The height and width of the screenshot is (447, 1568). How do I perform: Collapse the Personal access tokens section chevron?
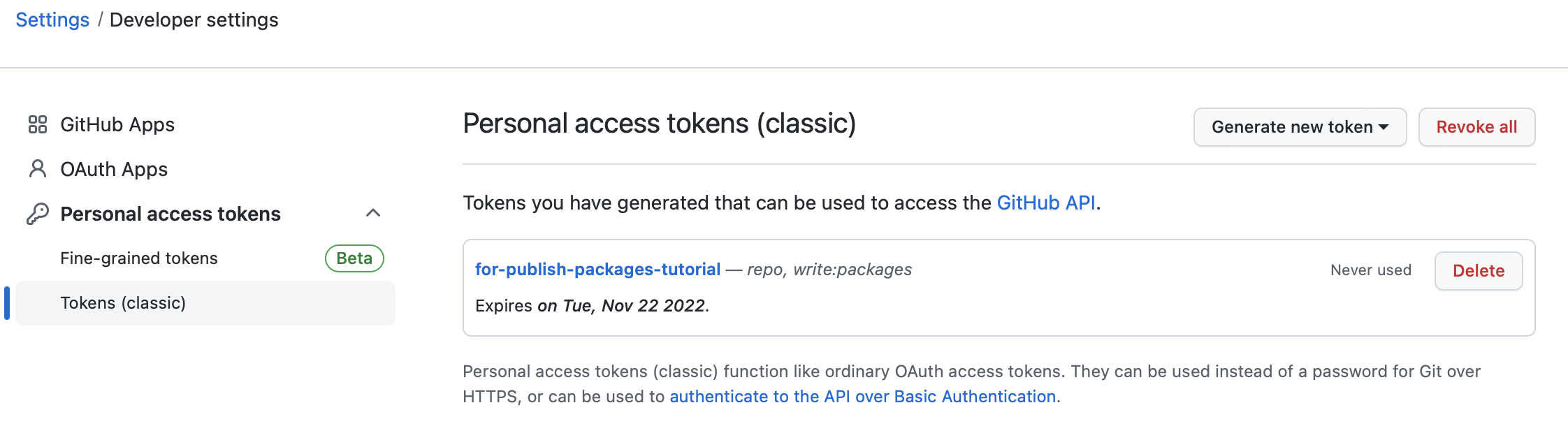373,213
